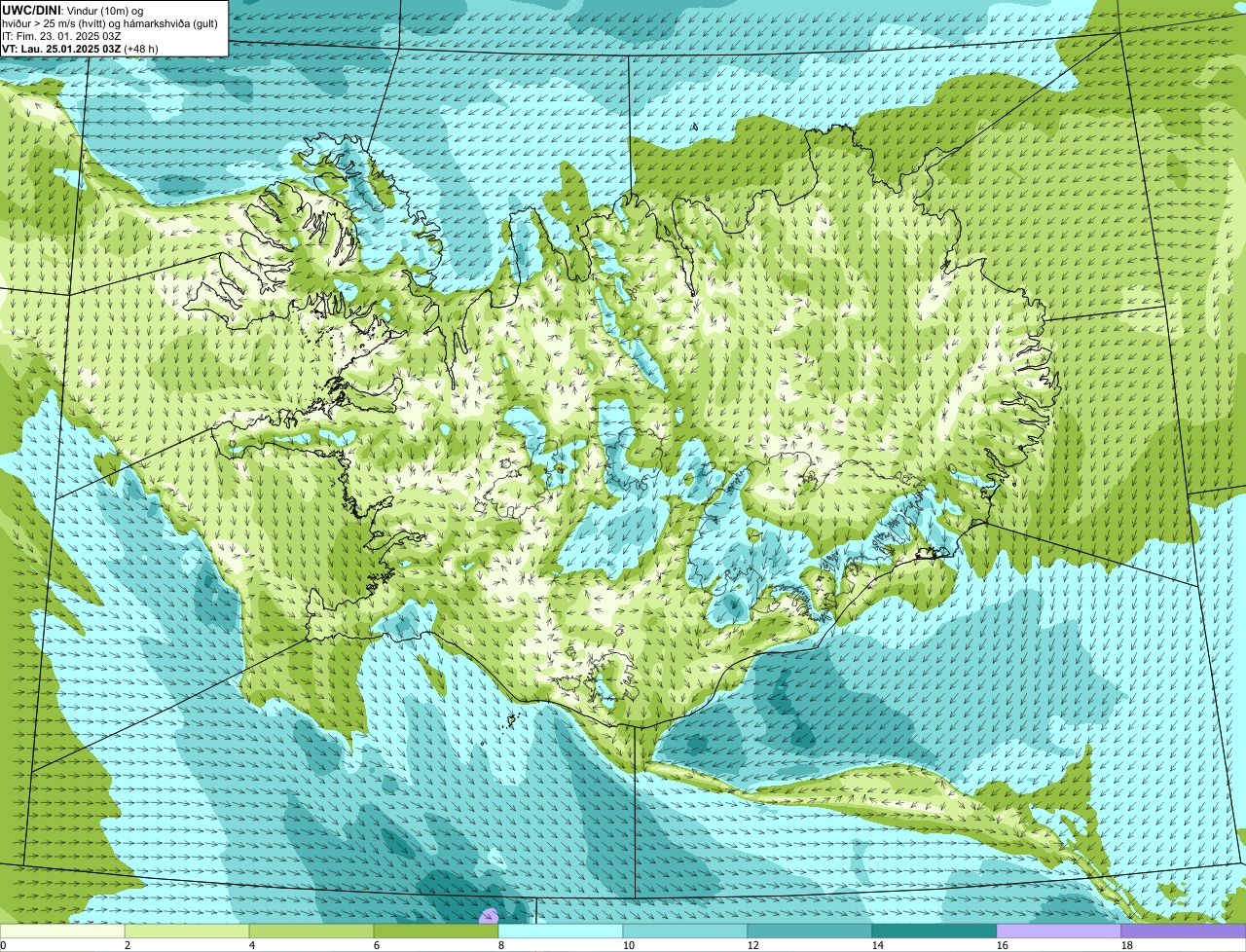The image size is (1246, 952).
Task: Click the legend scale label '0'
Action: 3,945
